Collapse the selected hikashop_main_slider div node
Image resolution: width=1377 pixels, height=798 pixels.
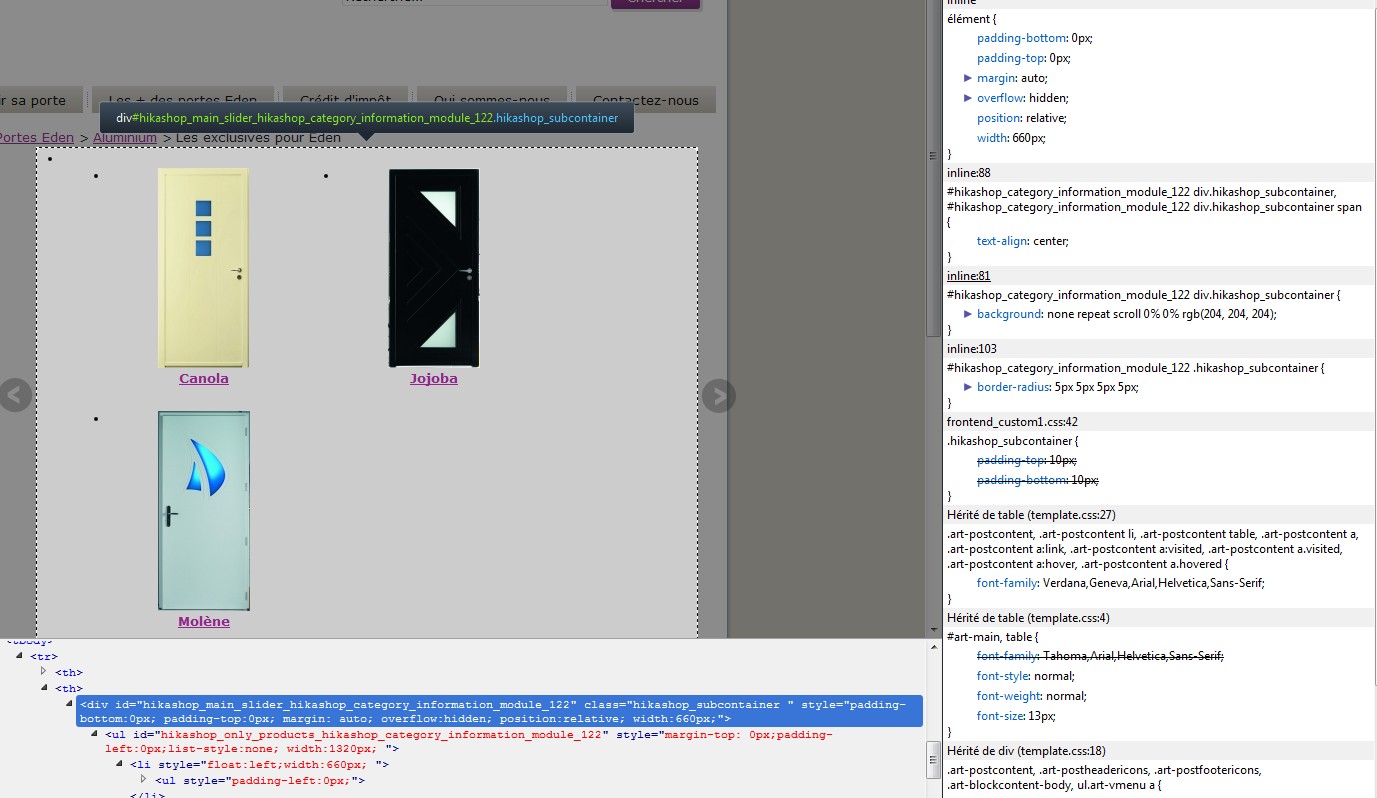click(x=69, y=704)
